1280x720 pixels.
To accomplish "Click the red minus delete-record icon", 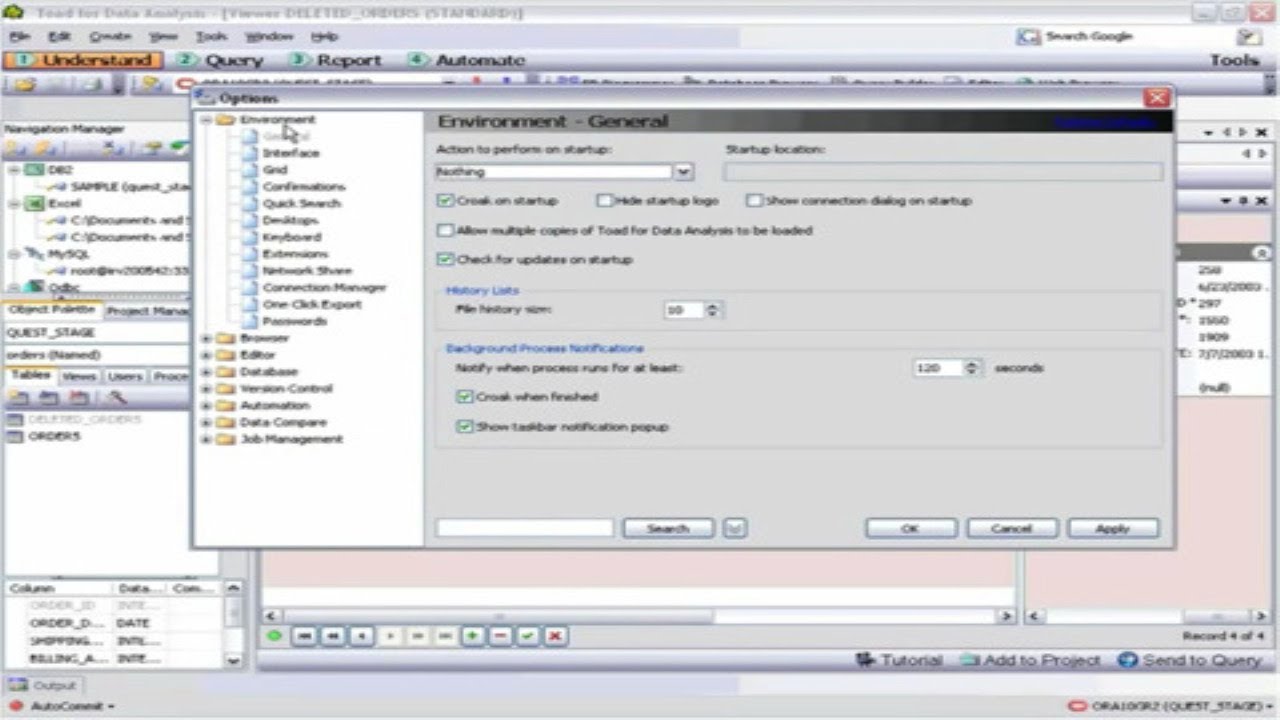I will pyautogui.click(x=500, y=636).
